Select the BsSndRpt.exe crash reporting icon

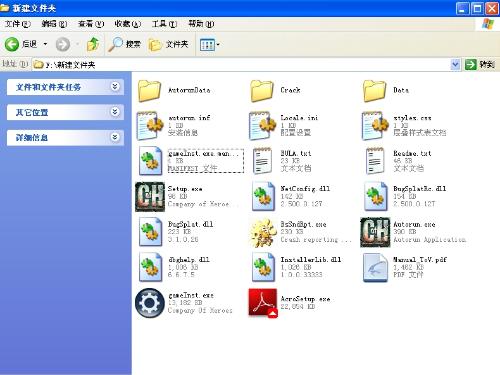click(x=263, y=232)
